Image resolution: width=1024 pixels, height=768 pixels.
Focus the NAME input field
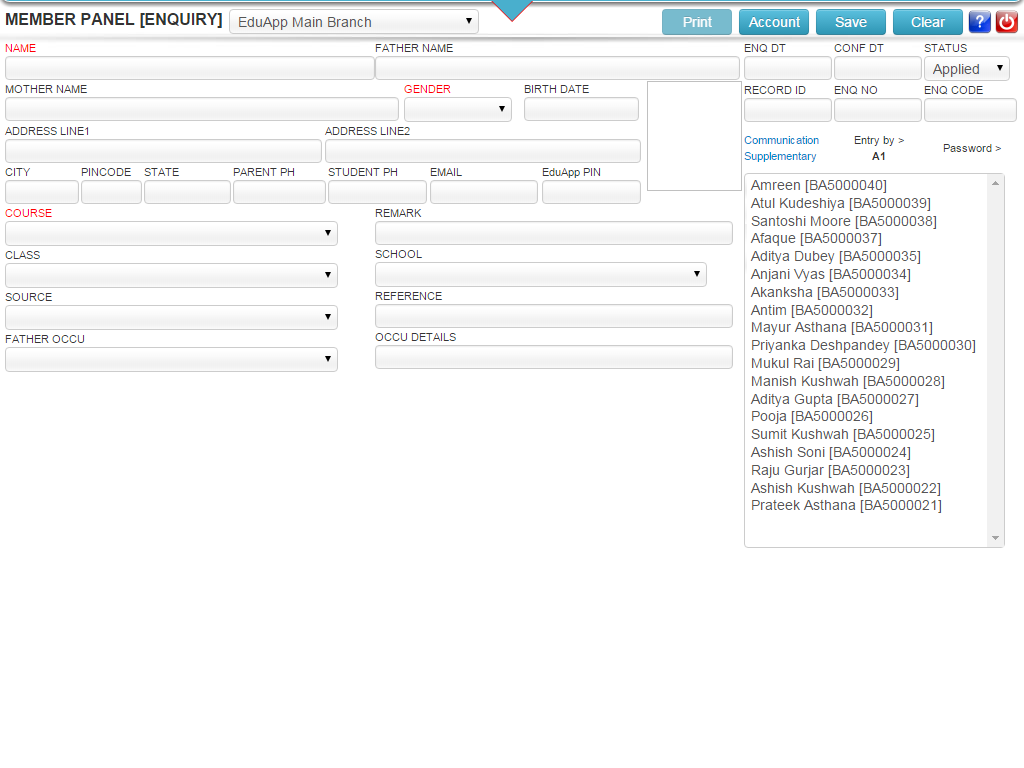[189, 68]
